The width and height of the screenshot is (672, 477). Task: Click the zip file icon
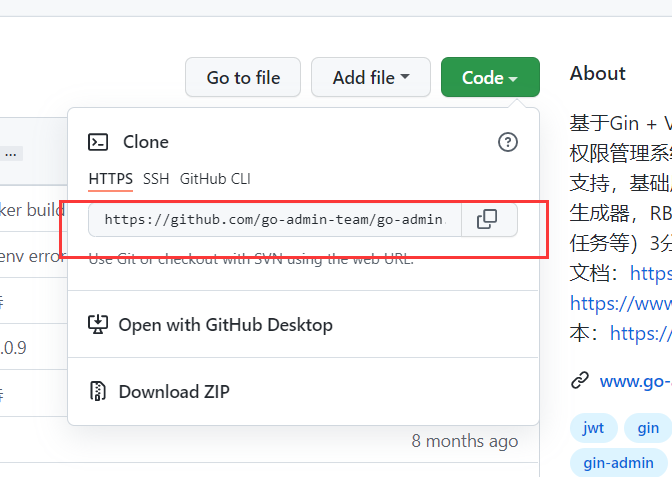click(x=98, y=391)
